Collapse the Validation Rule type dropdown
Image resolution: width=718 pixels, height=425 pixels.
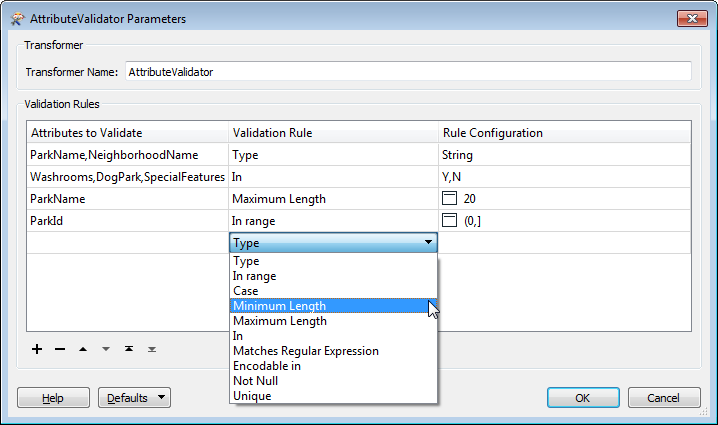point(428,242)
